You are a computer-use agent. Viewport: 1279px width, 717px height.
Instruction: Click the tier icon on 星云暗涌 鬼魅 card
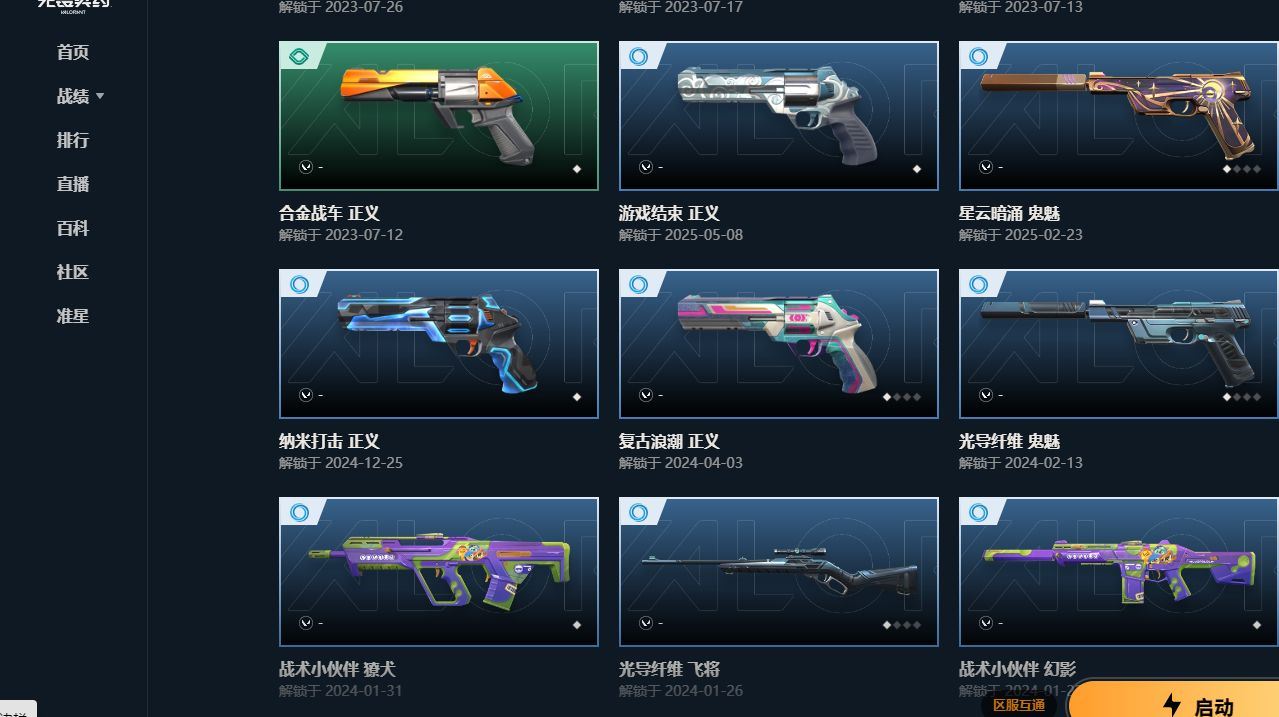coord(978,57)
